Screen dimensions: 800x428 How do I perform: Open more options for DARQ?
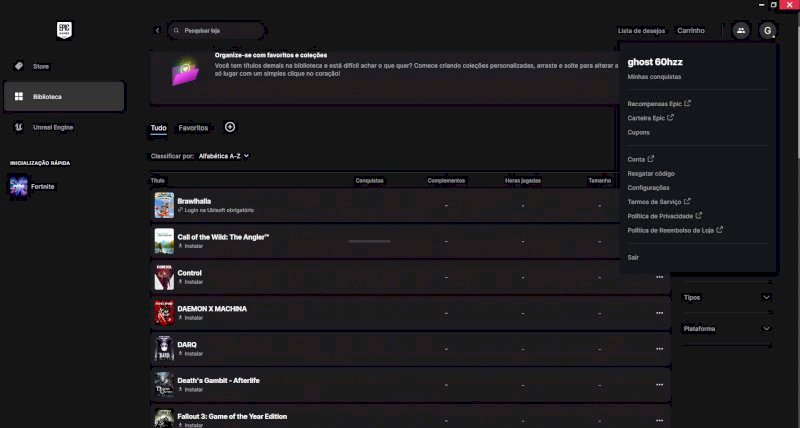pyautogui.click(x=660, y=349)
